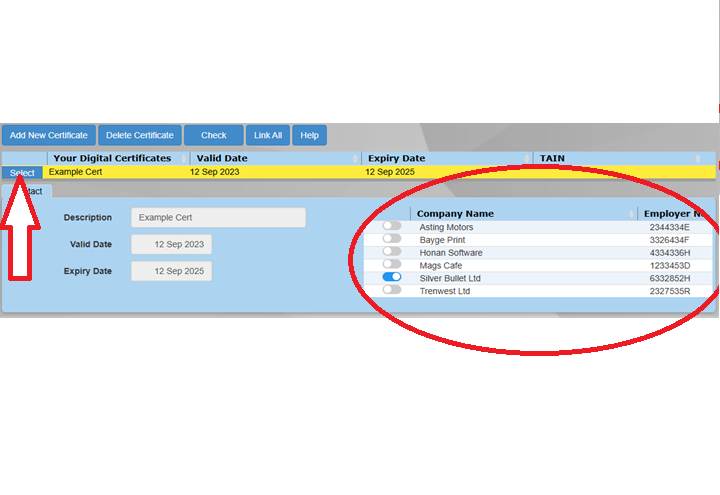Disable the Silver Bullet Ltd toggle
Screen dimensions: 720x495
tap(392, 277)
